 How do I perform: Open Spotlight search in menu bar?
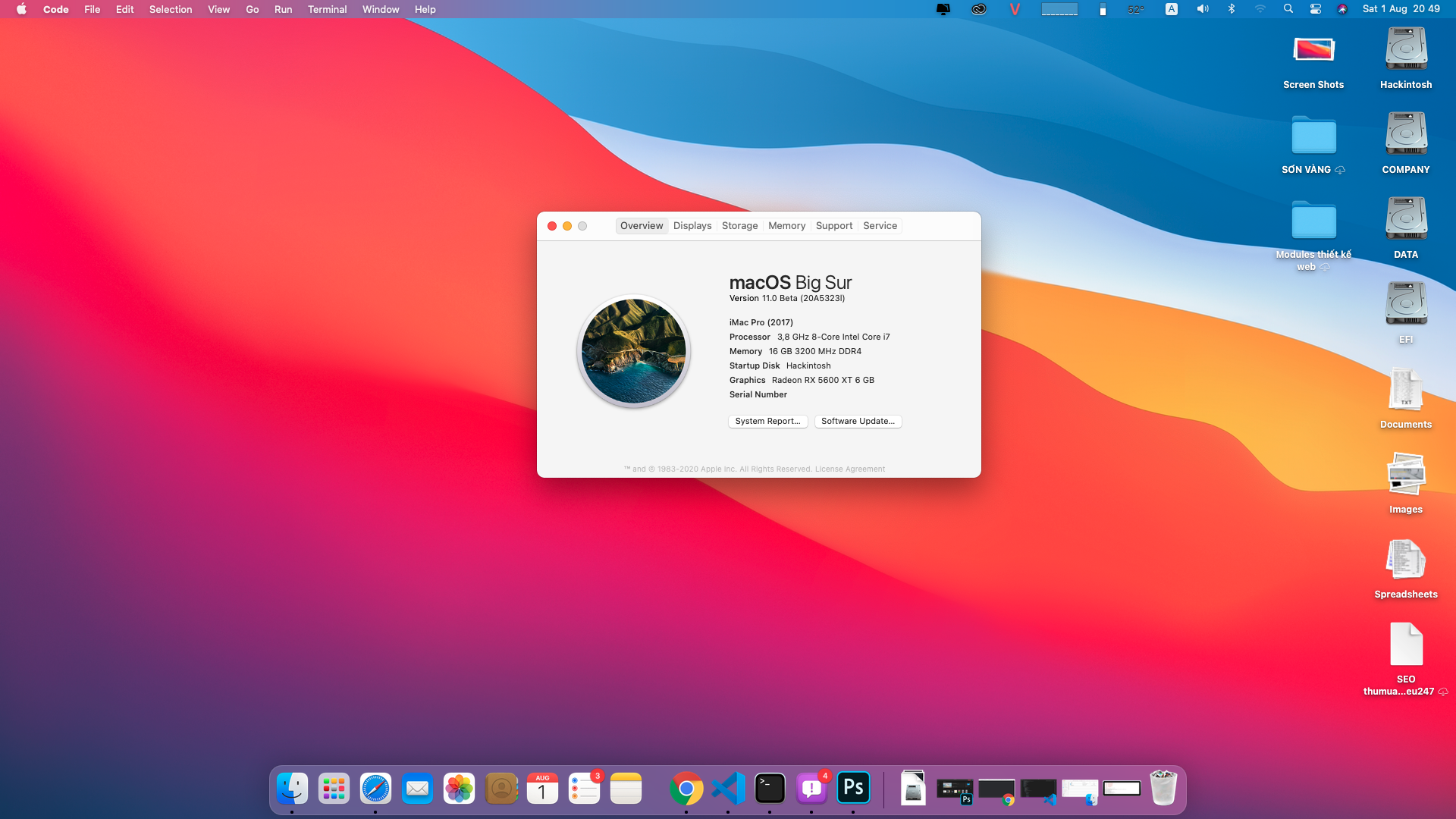pos(1288,9)
